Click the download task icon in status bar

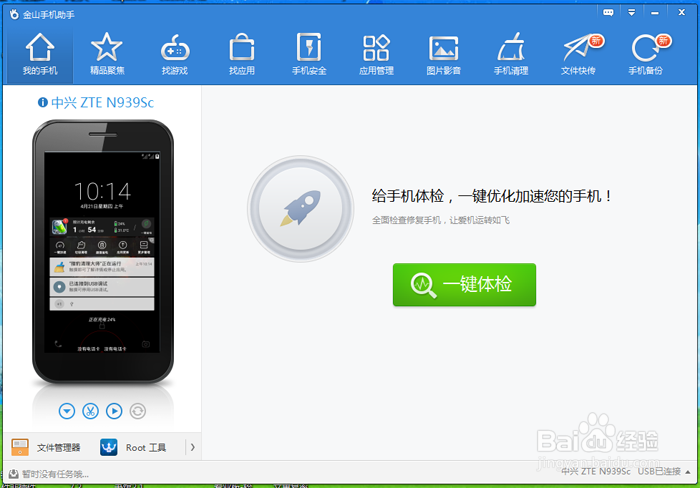point(14,474)
